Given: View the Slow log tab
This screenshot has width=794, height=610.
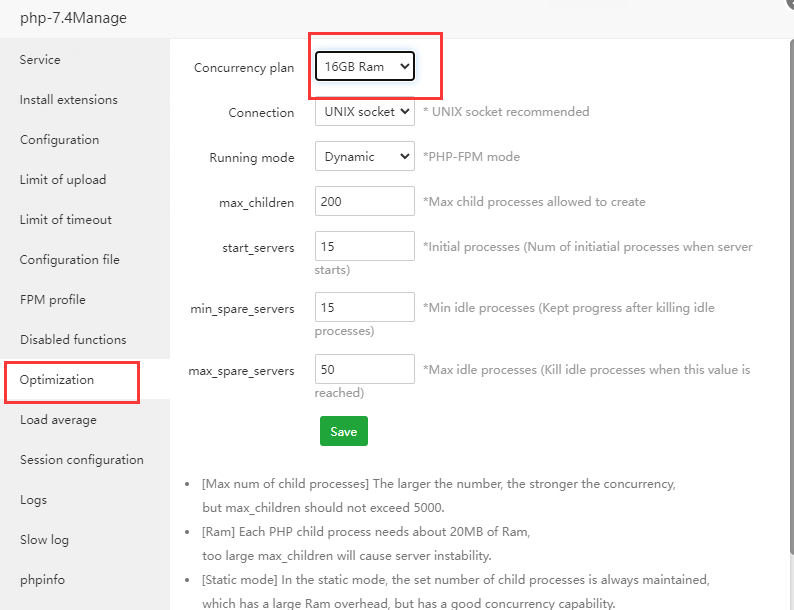Looking at the screenshot, I should tap(44, 540).
